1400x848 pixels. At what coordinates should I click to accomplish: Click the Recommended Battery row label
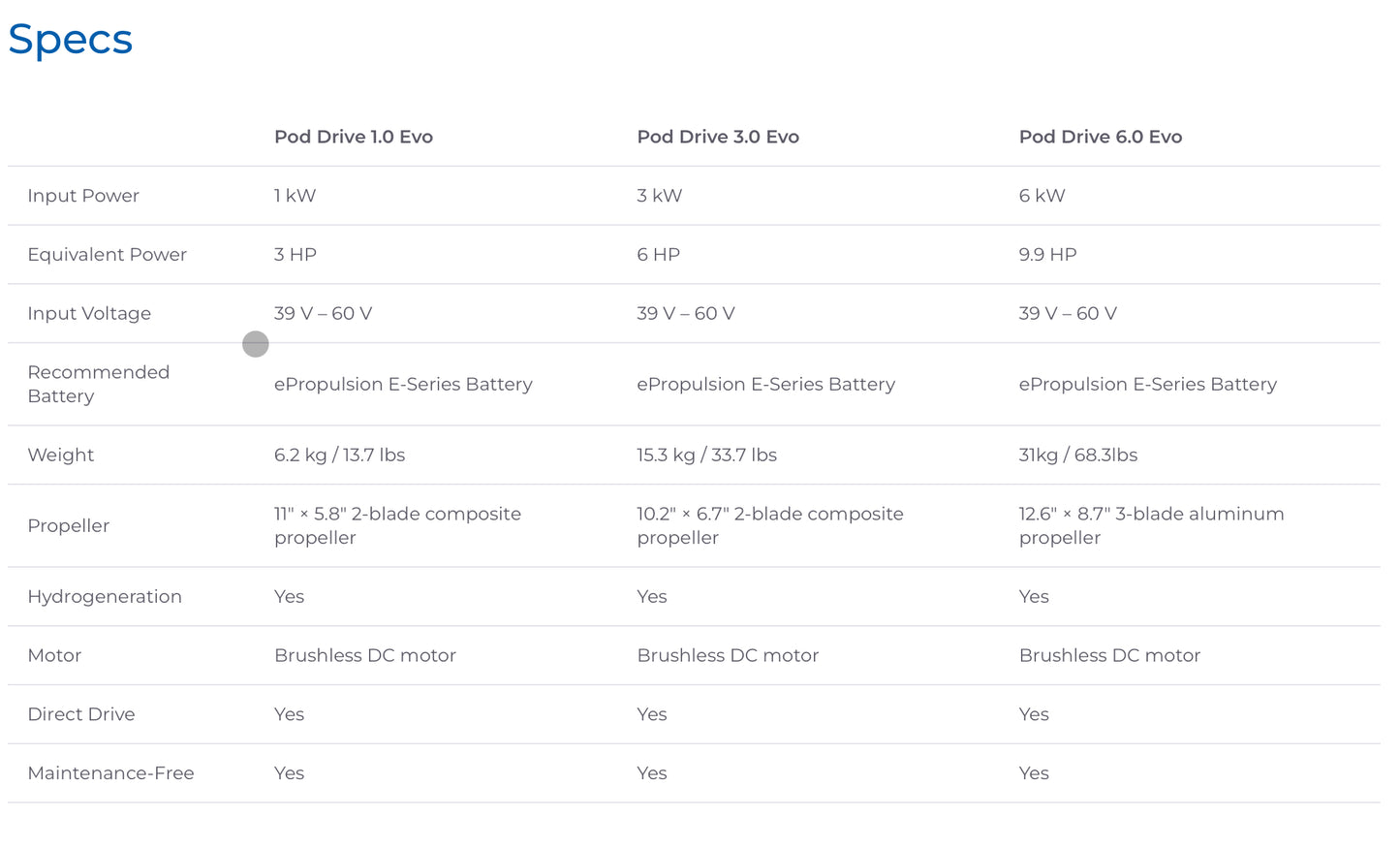[x=98, y=384]
